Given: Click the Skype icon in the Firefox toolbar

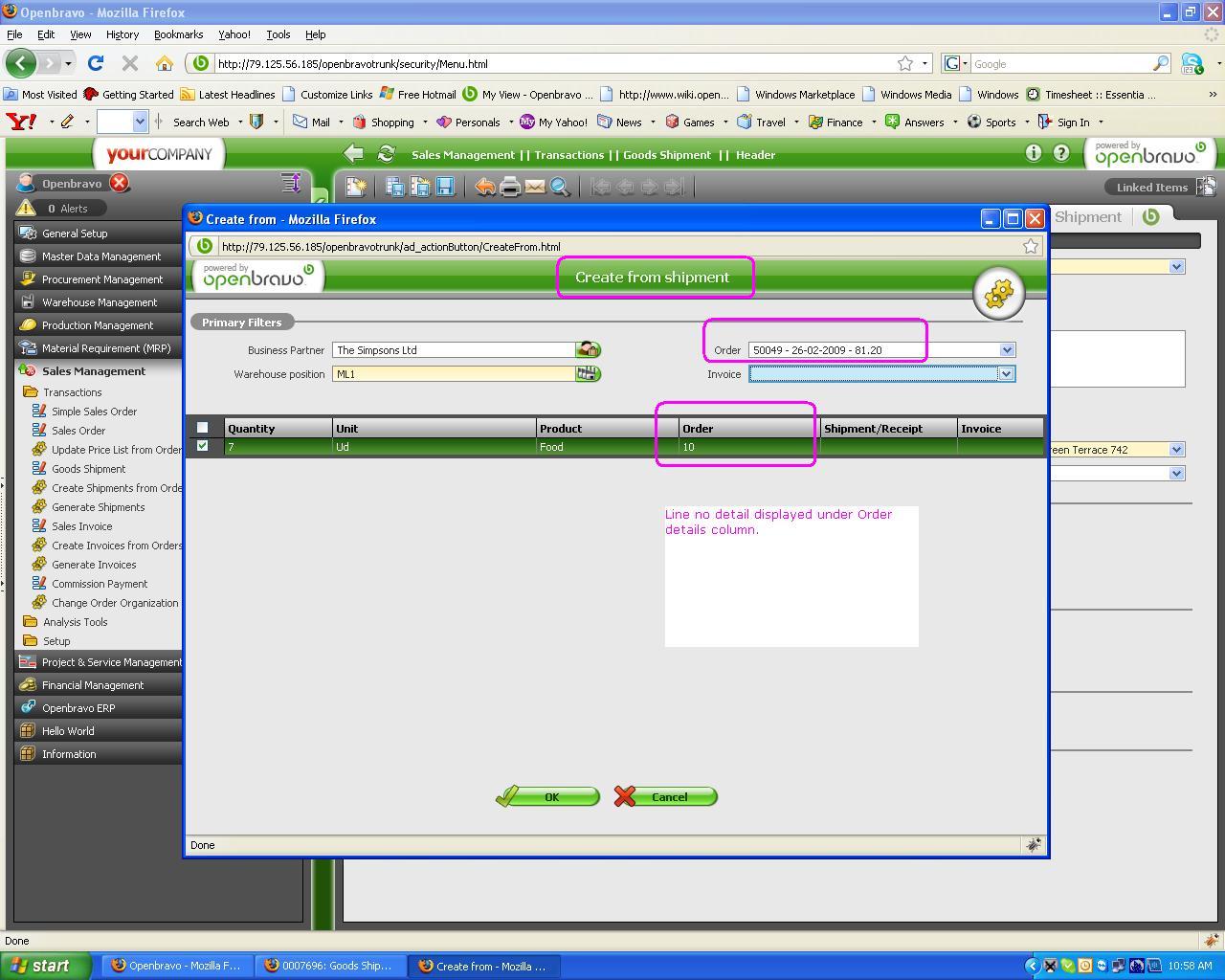Looking at the screenshot, I should 1192,63.
